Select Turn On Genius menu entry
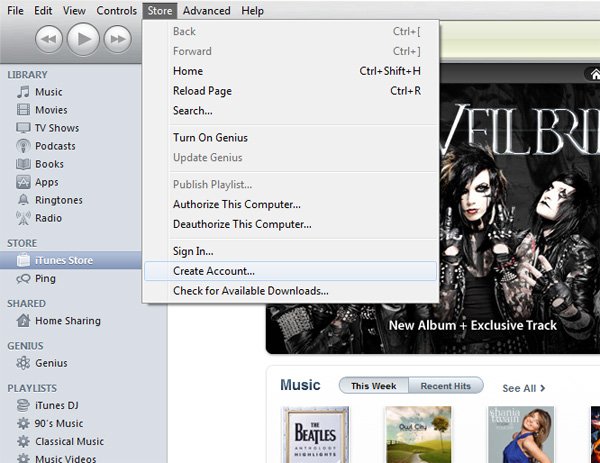 (x=290, y=138)
